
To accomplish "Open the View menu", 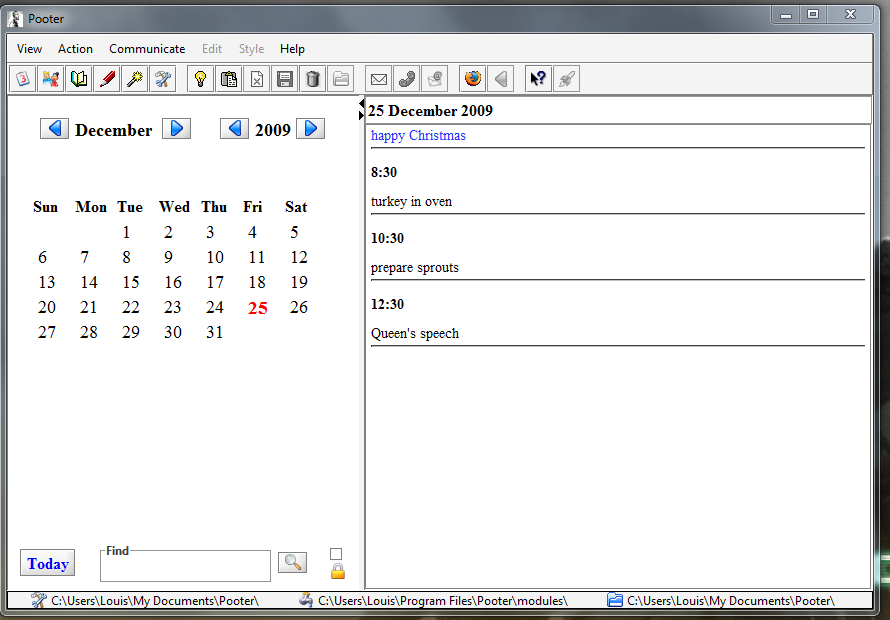I will (x=30, y=49).
